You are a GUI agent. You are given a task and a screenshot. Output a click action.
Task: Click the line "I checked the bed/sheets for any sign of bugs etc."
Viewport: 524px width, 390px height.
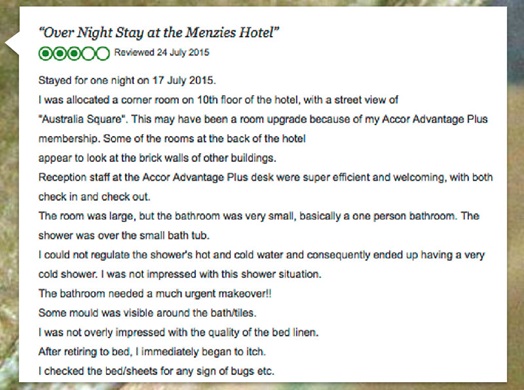(x=156, y=371)
